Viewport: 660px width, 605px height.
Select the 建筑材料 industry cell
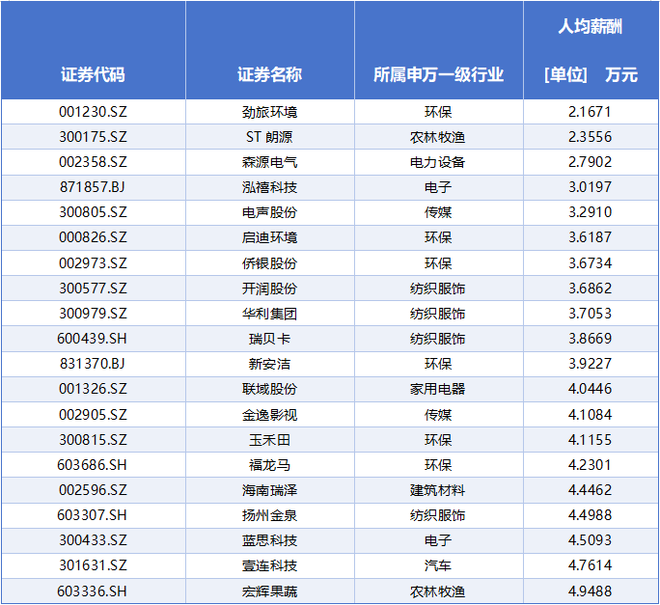point(438,490)
